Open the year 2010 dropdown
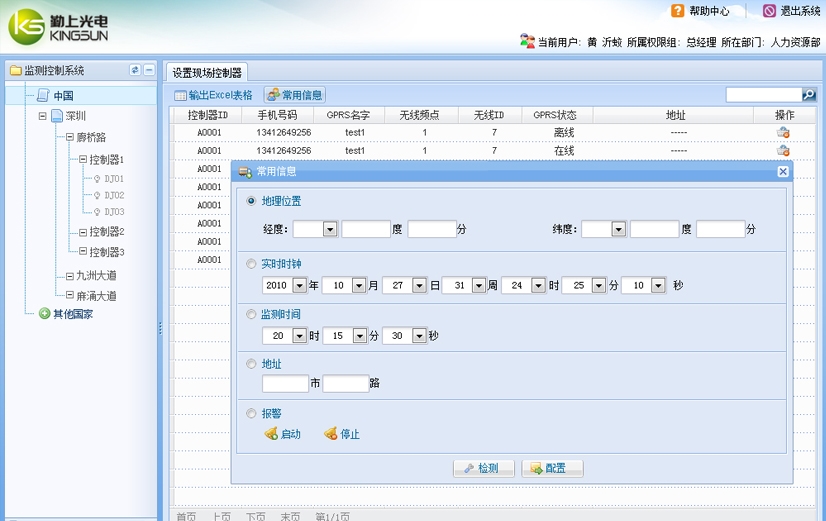Image resolution: width=826 pixels, height=521 pixels. (x=298, y=286)
